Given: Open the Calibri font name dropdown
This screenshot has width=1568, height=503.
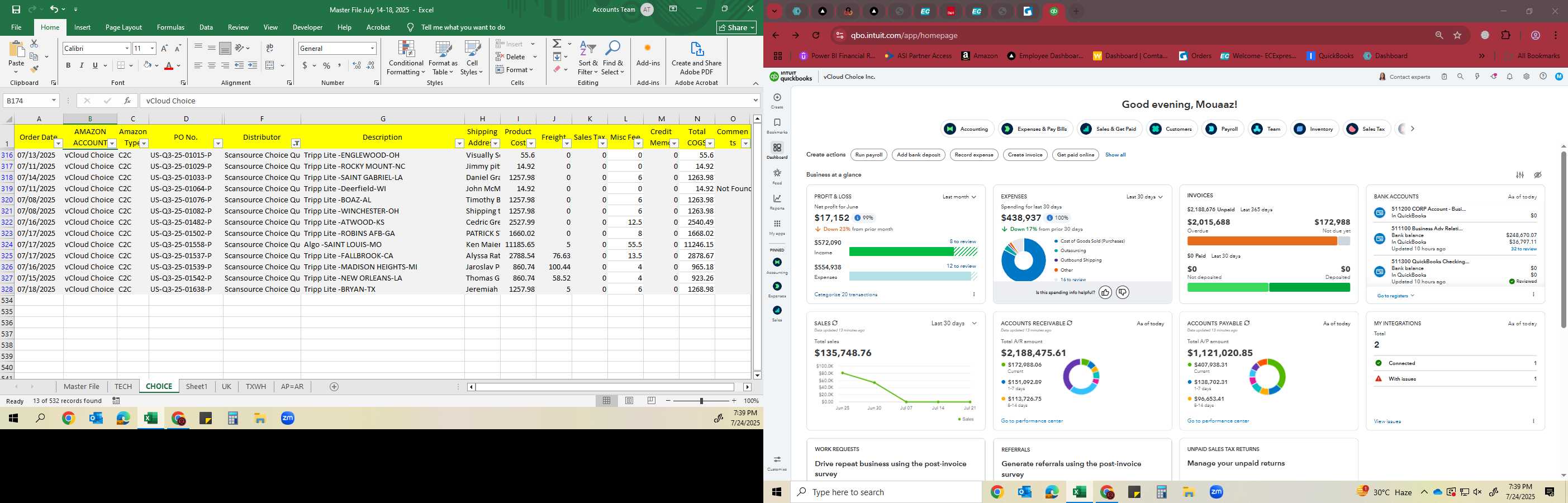Looking at the screenshot, I should point(127,48).
